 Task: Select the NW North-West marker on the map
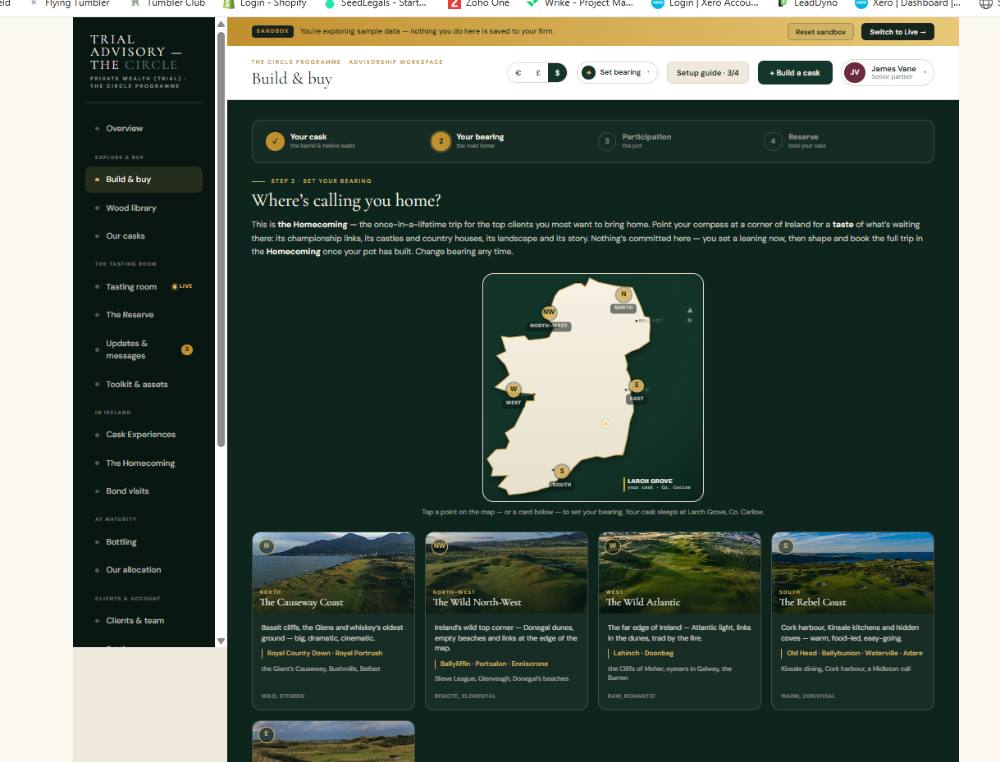[x=549, y=312]
